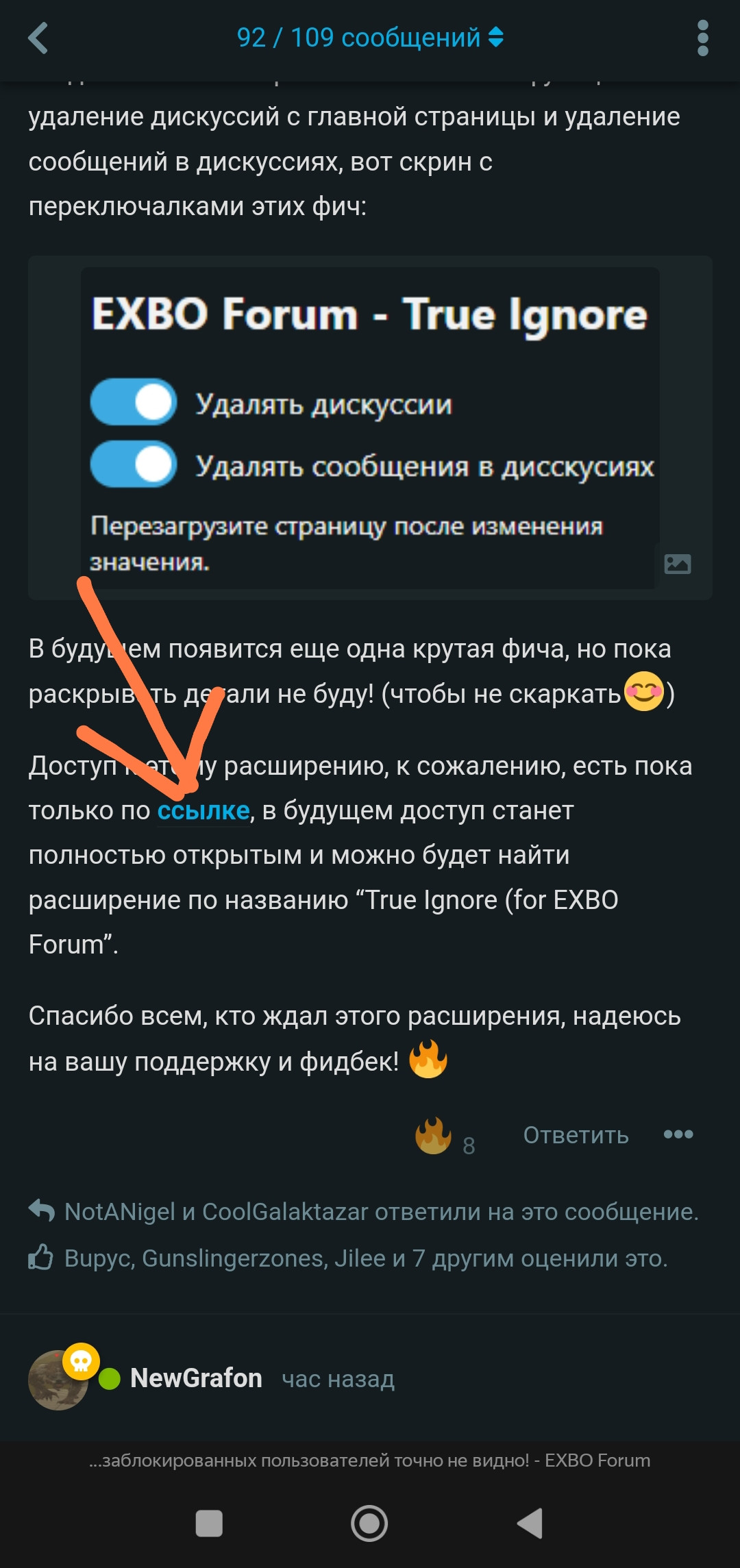The image size is (740, 1568).
Task: Follow the ссылке hyperlink
Action: coord(203,810)
